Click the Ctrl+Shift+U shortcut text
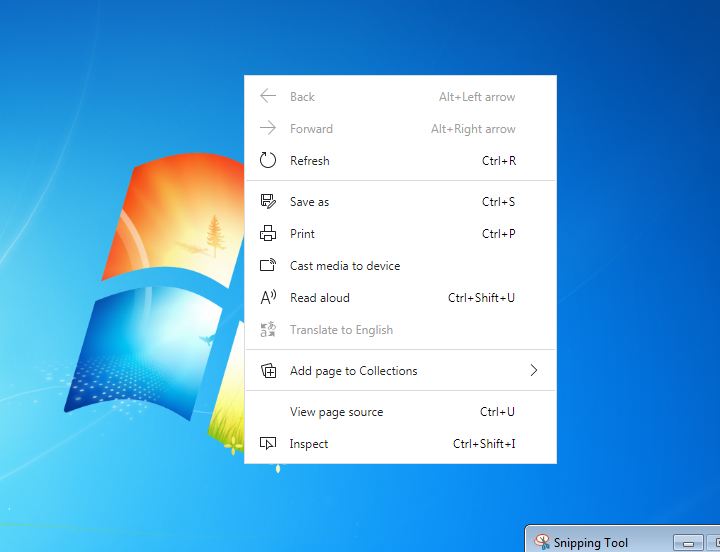 point(481,298)
